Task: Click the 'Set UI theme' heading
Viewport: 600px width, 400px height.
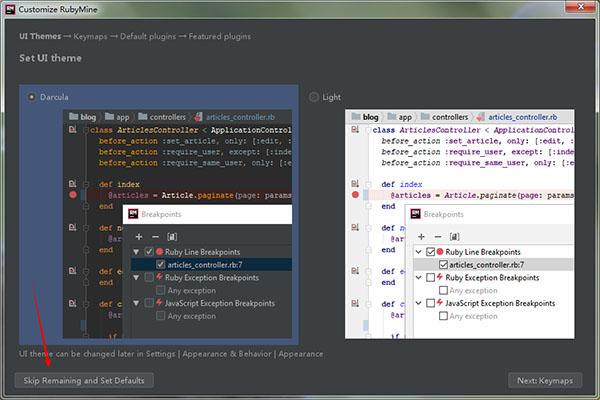Action: [x=51, y=58]
